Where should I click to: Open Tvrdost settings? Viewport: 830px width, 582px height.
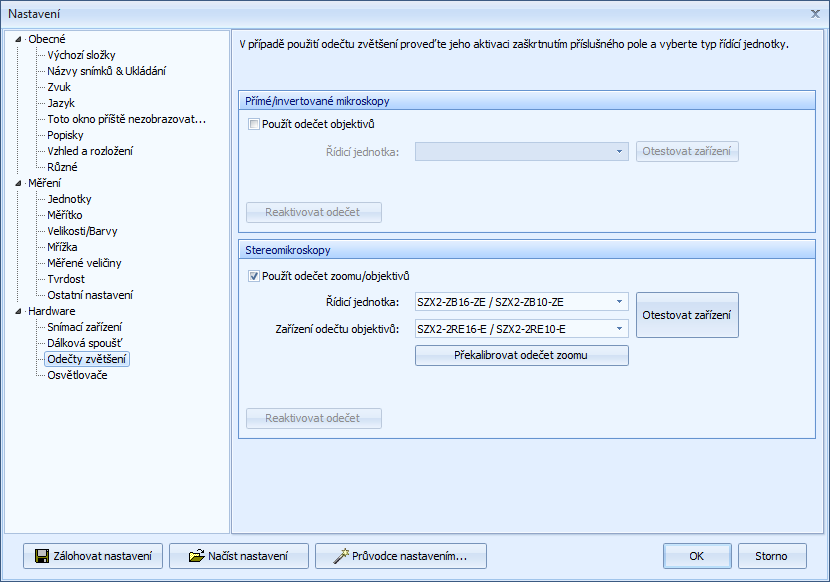pyautogui.click(x=66, y=279)
